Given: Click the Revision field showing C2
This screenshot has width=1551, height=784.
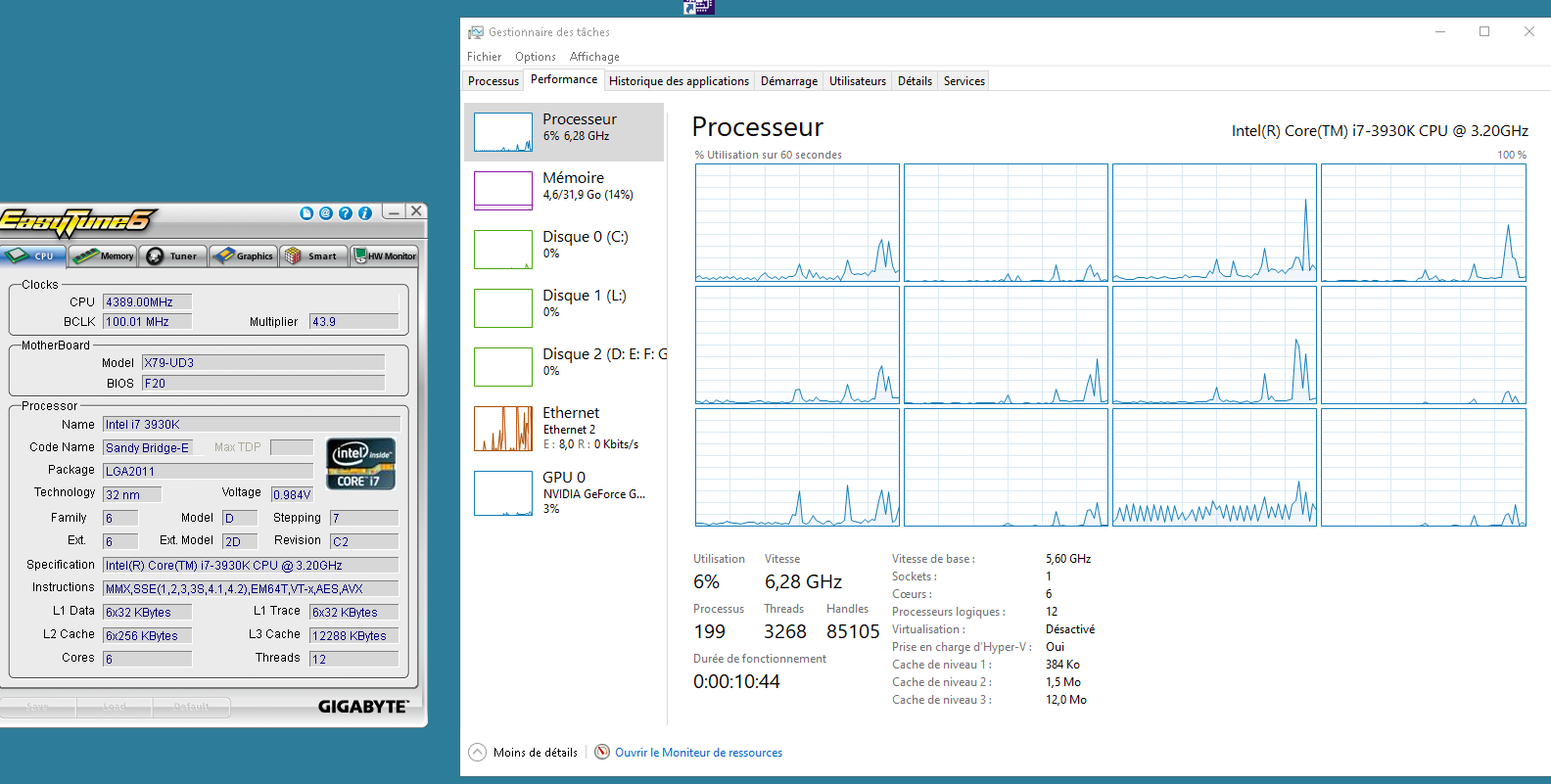Looking at the screenshot, I should point(364,541).
